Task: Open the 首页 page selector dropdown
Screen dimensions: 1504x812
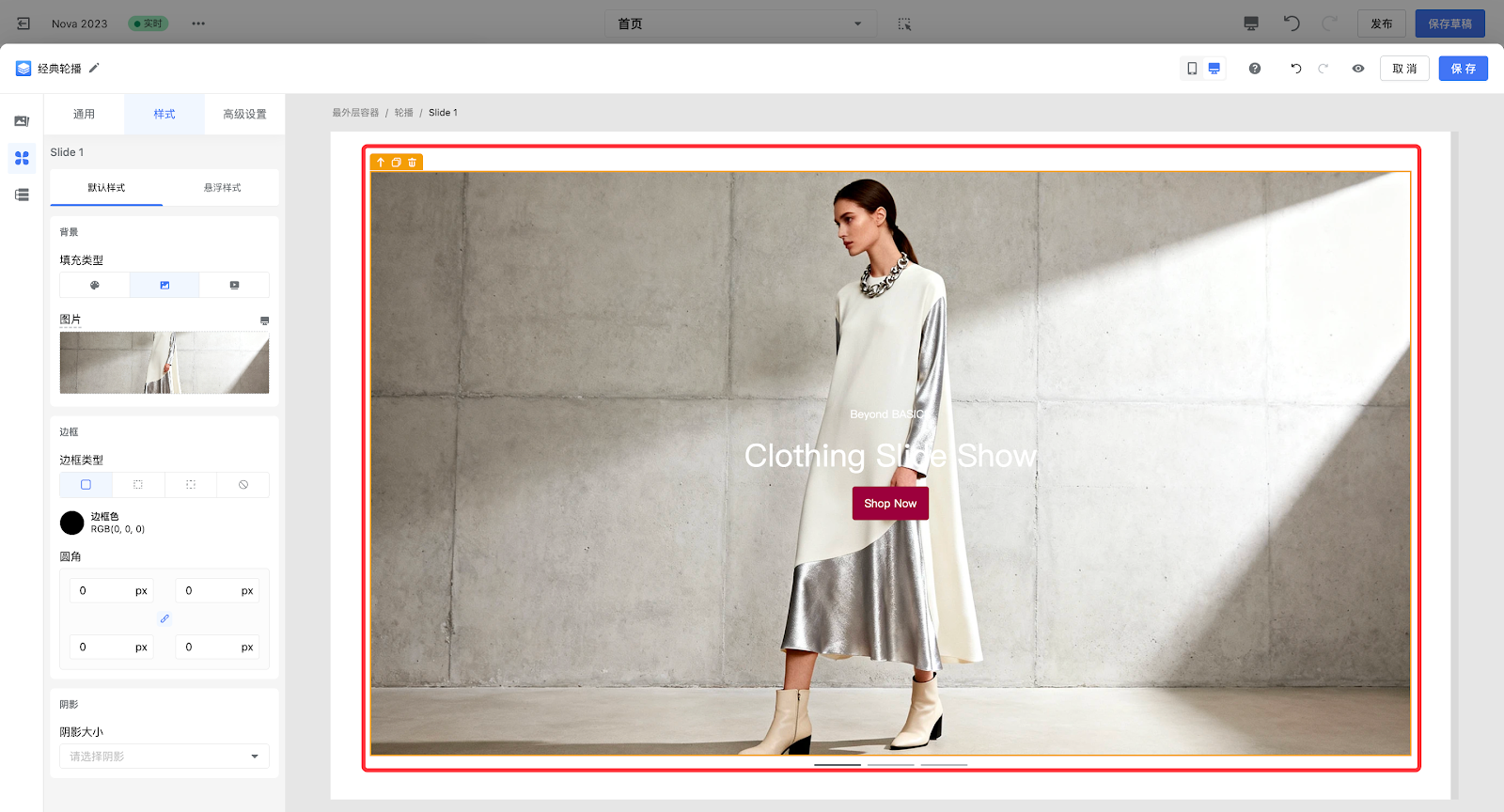Action: [x=740, y=23]
